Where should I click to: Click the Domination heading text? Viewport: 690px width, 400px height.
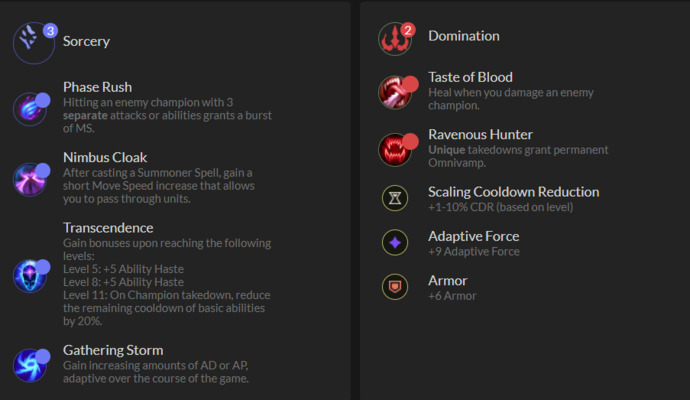pyautogui.click(x=464, y=36)
